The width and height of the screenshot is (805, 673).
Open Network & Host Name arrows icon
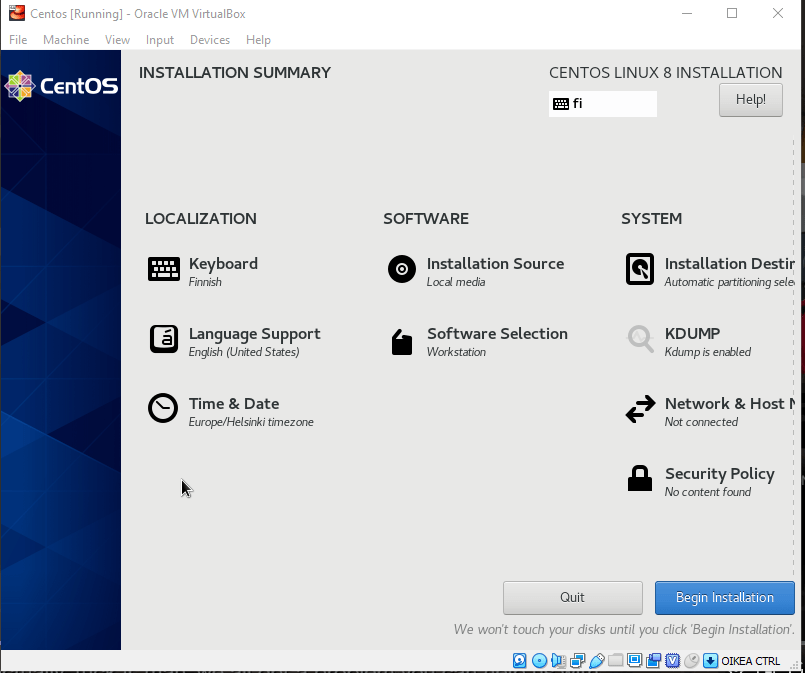(640, 409)
